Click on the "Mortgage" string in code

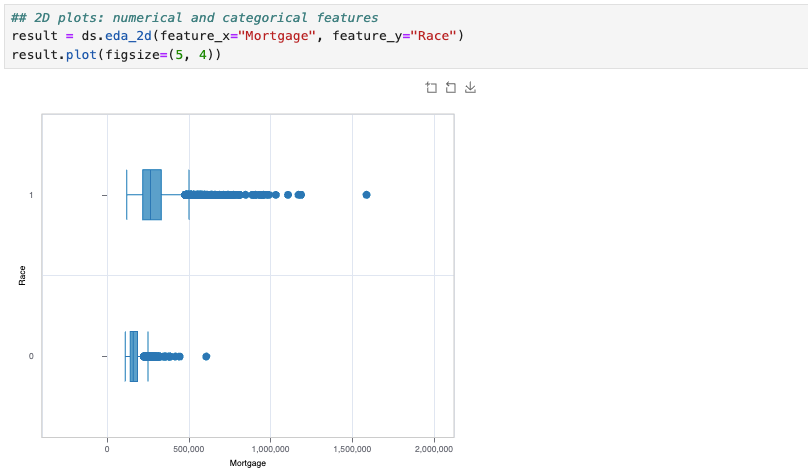tap(277, 36)
